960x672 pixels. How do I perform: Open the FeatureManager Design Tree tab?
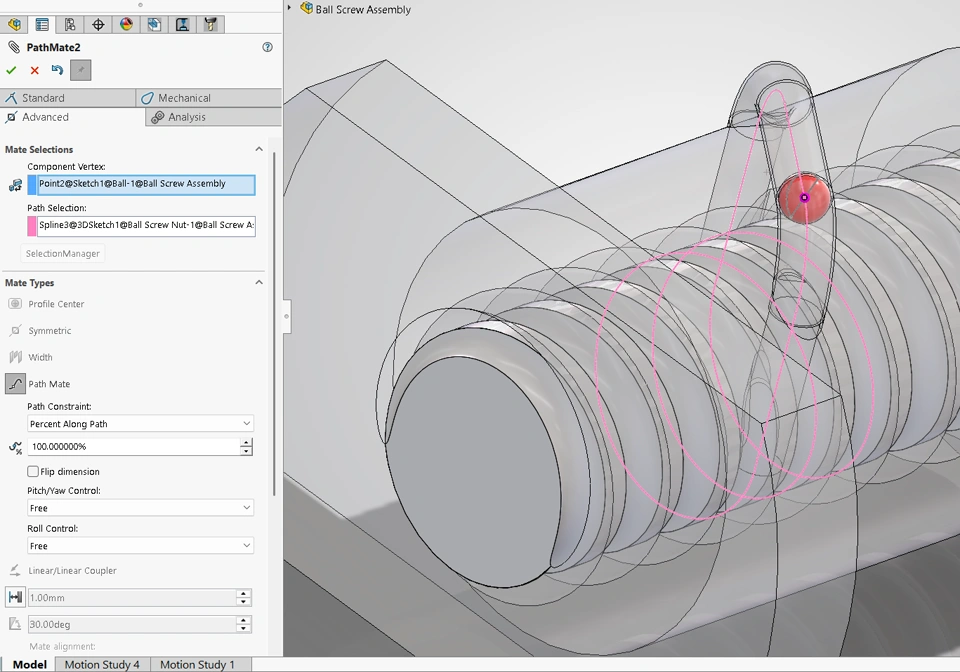(x=14, y=24)
